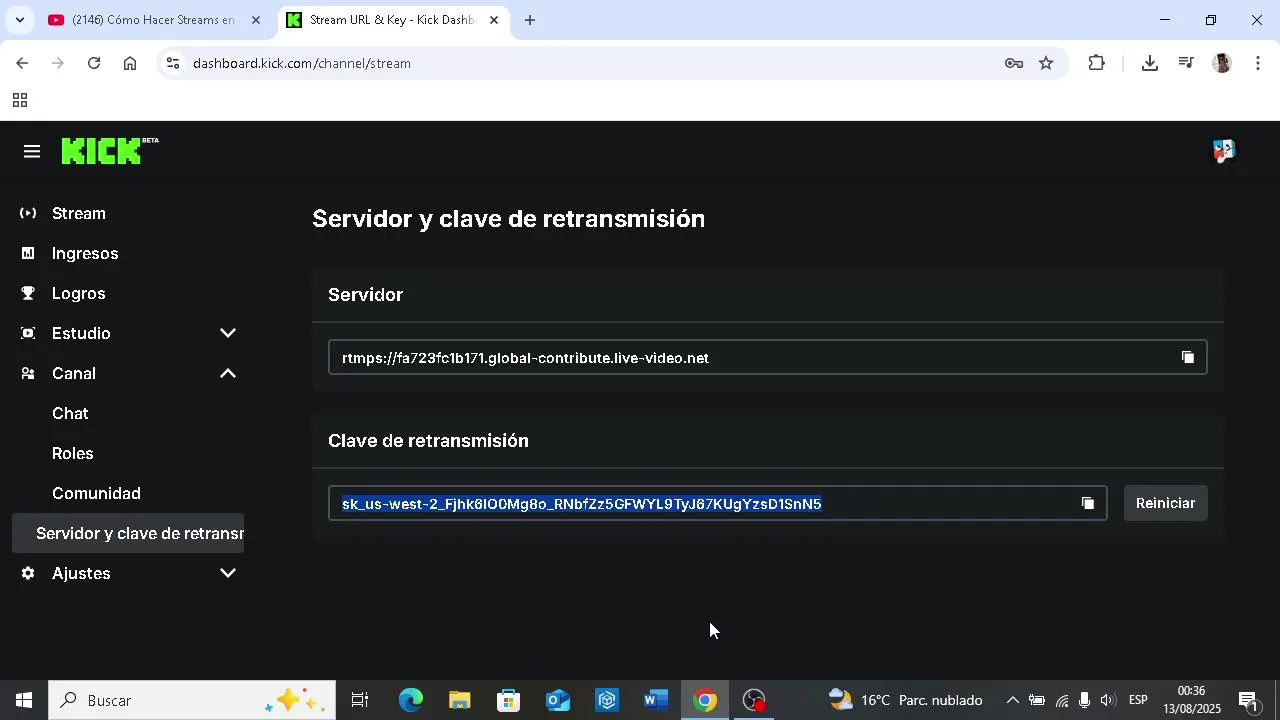
Task: Copy the stream key with copy icon
Action: point(1088,503)
